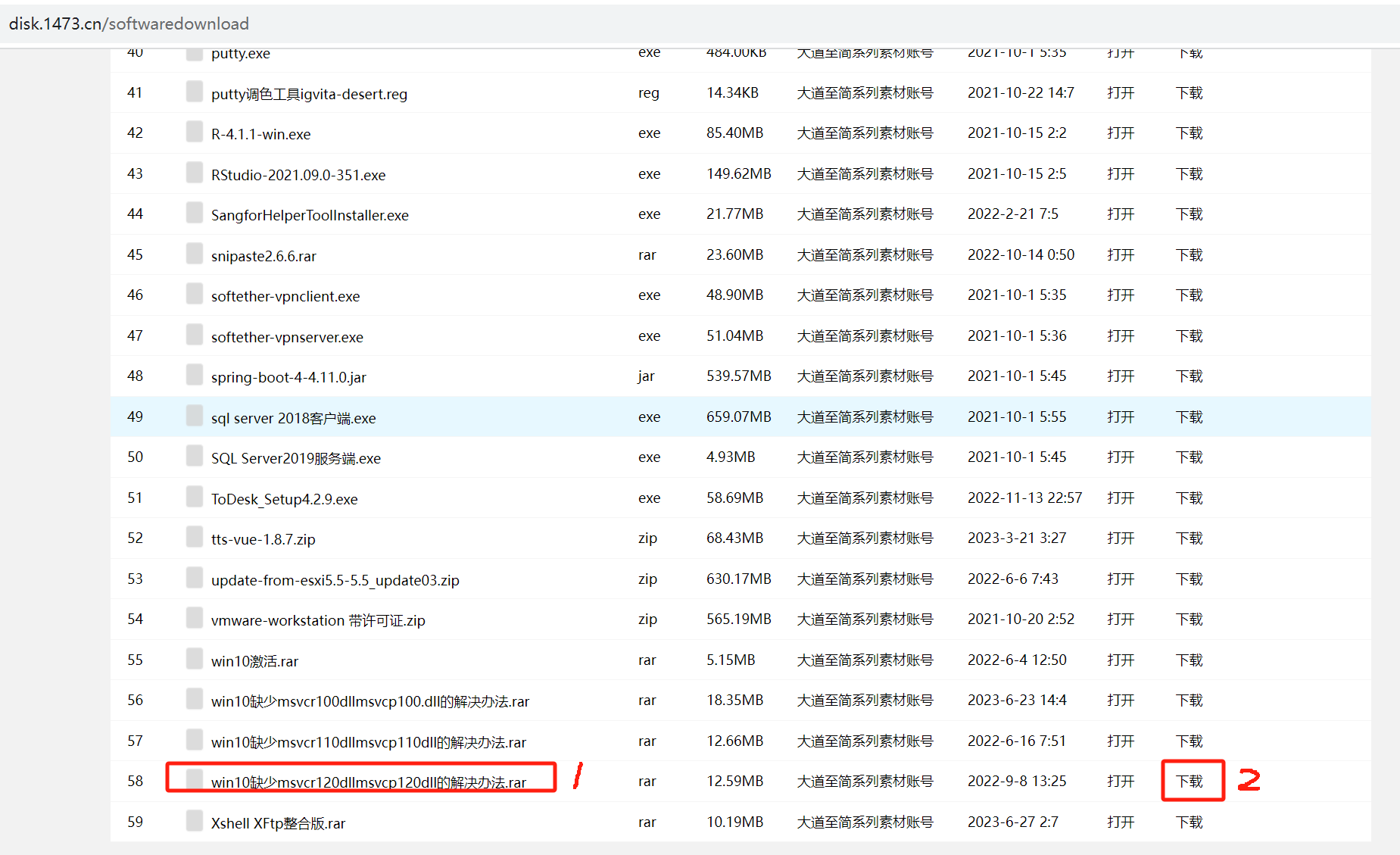Download sql server 2018客户端.exe

(x=1190, y=417)
